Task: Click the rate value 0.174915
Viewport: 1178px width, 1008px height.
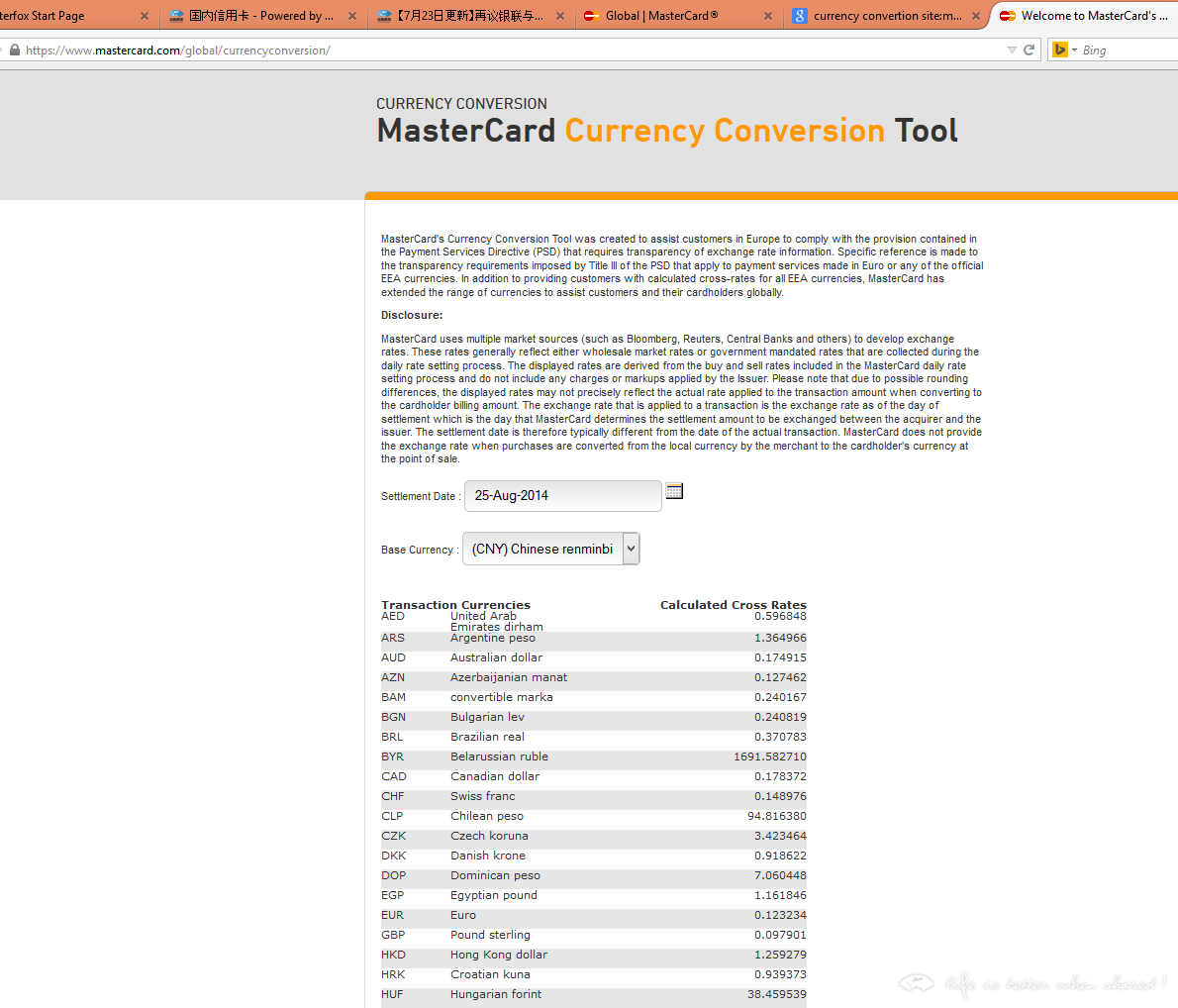Action: pyautogui.click(x=781, y=657)
